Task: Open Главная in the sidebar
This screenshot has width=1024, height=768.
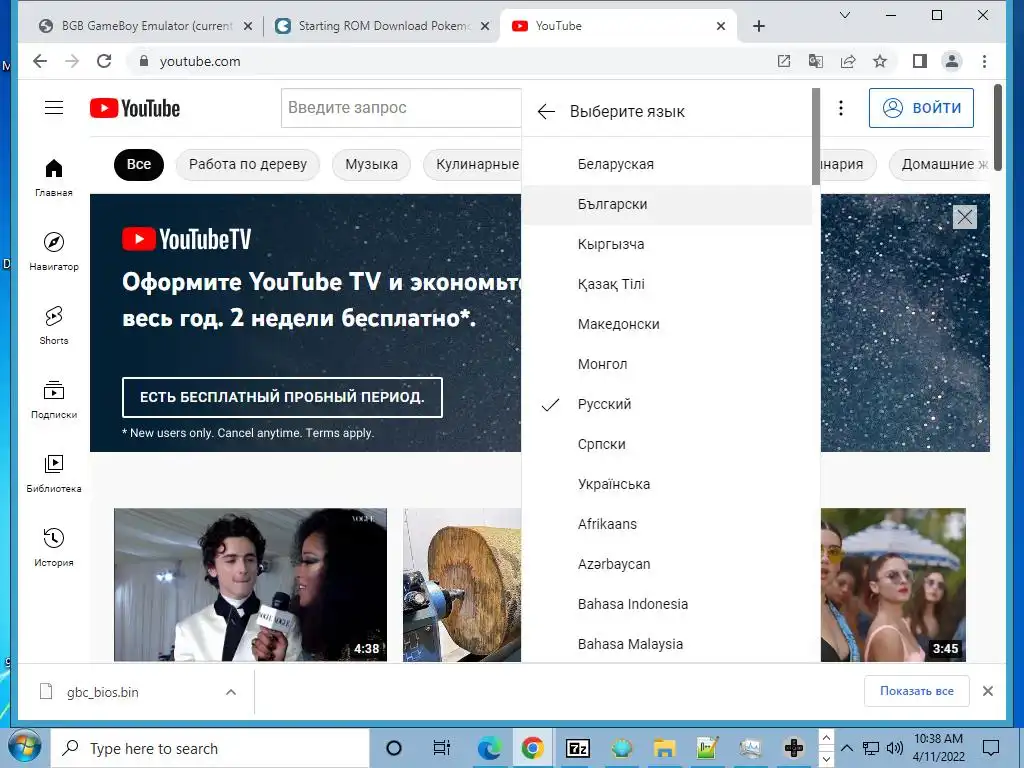Action: [54, 178]
